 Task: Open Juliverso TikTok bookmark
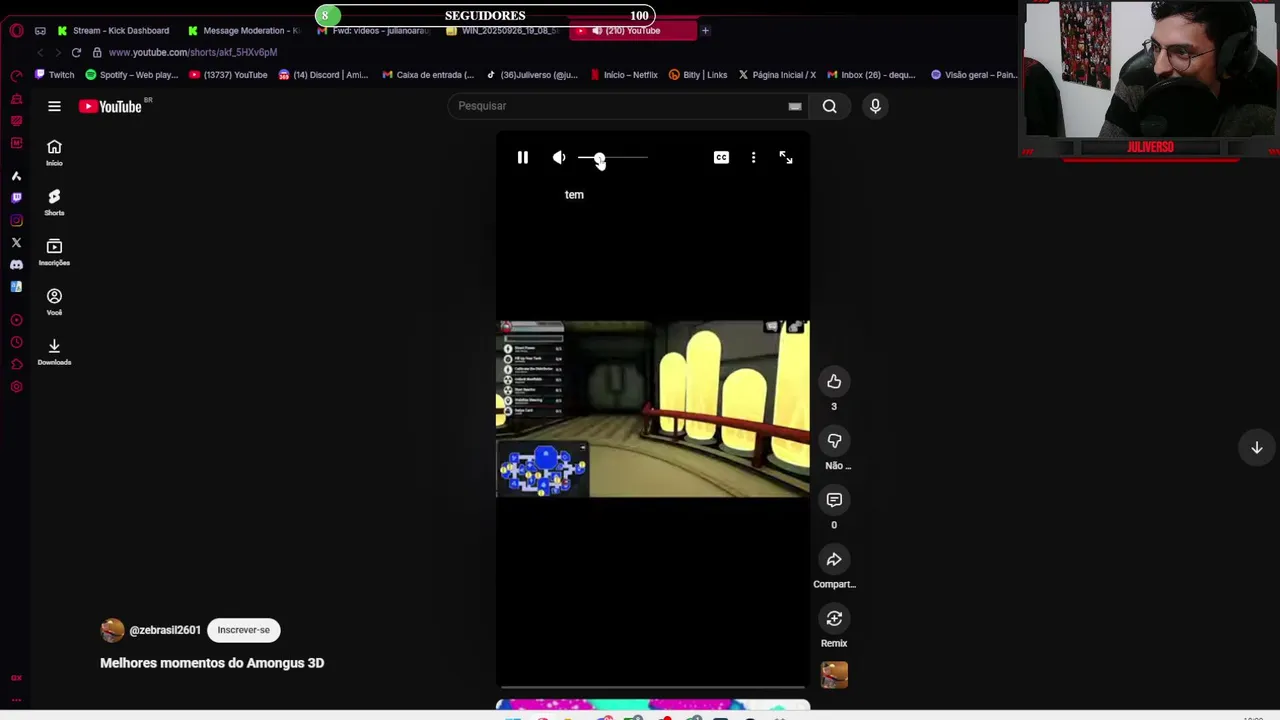(532, 74)
